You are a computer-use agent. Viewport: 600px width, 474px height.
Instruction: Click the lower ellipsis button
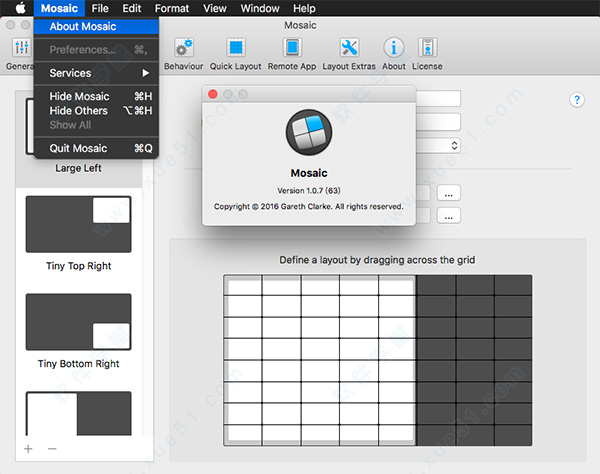coord(449,215)
